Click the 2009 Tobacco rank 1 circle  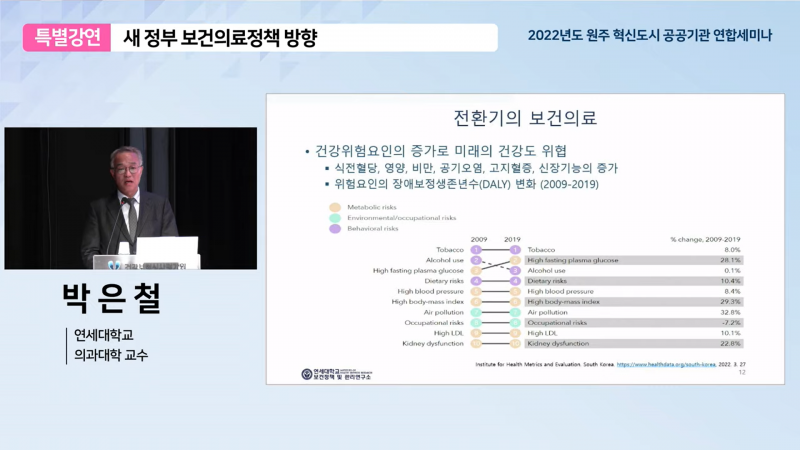[476, 250]
